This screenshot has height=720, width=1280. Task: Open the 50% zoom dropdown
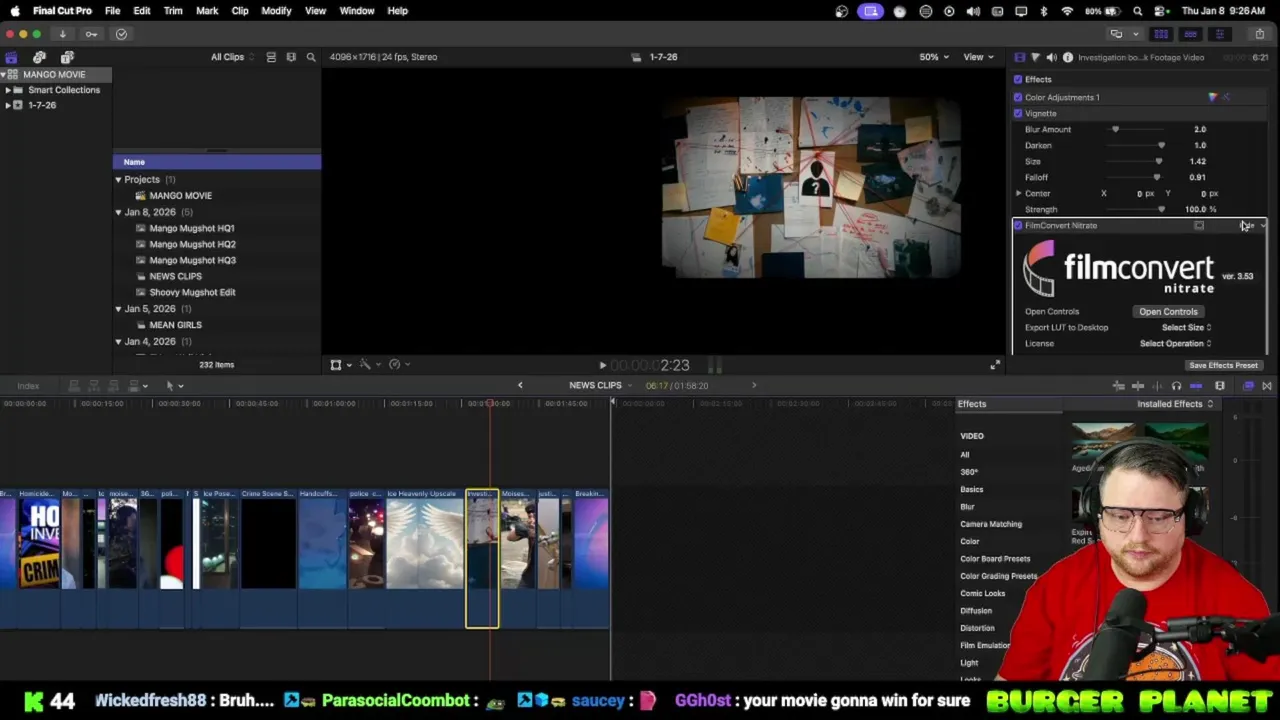(934, 57)
